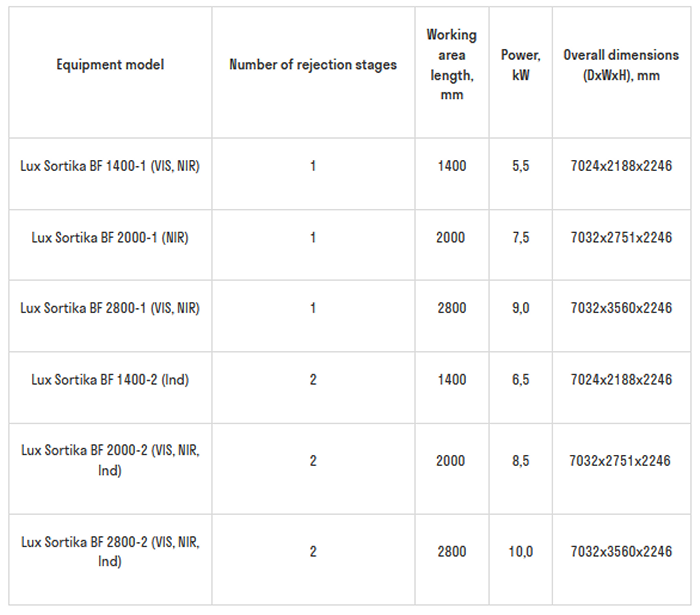Click the Lux Sortika BF 1400-2 (Ind) cell
Screen dimensions: 700x615
click(110, 379)
